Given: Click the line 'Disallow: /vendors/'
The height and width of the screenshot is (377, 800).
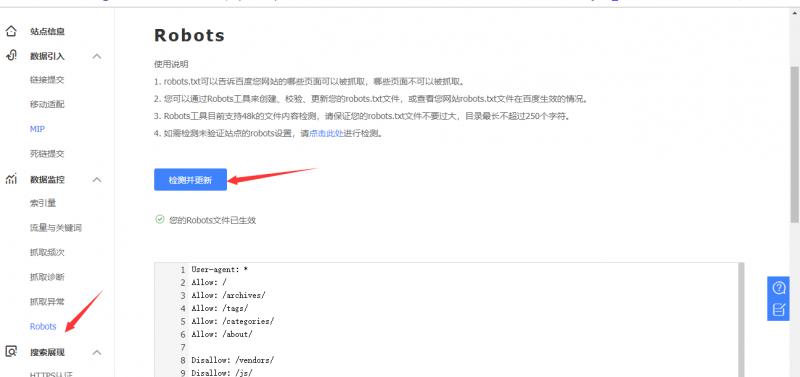Looking at the screenshot, I should [233, 360].
